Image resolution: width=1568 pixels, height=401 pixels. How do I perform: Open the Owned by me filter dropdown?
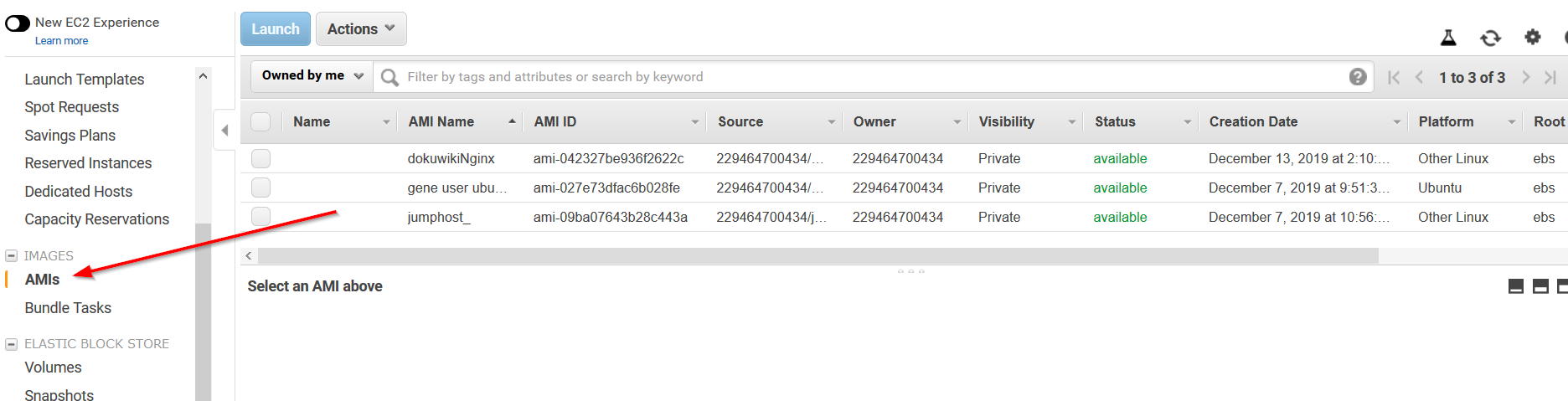click(312, 76)
